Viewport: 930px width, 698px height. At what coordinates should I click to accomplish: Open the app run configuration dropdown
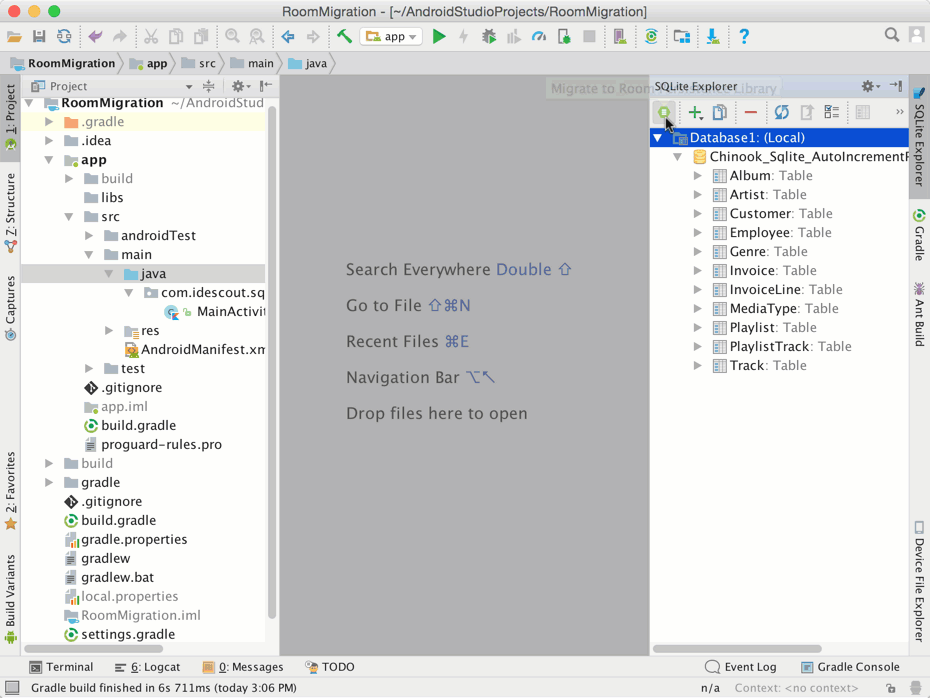click(391, 37)
